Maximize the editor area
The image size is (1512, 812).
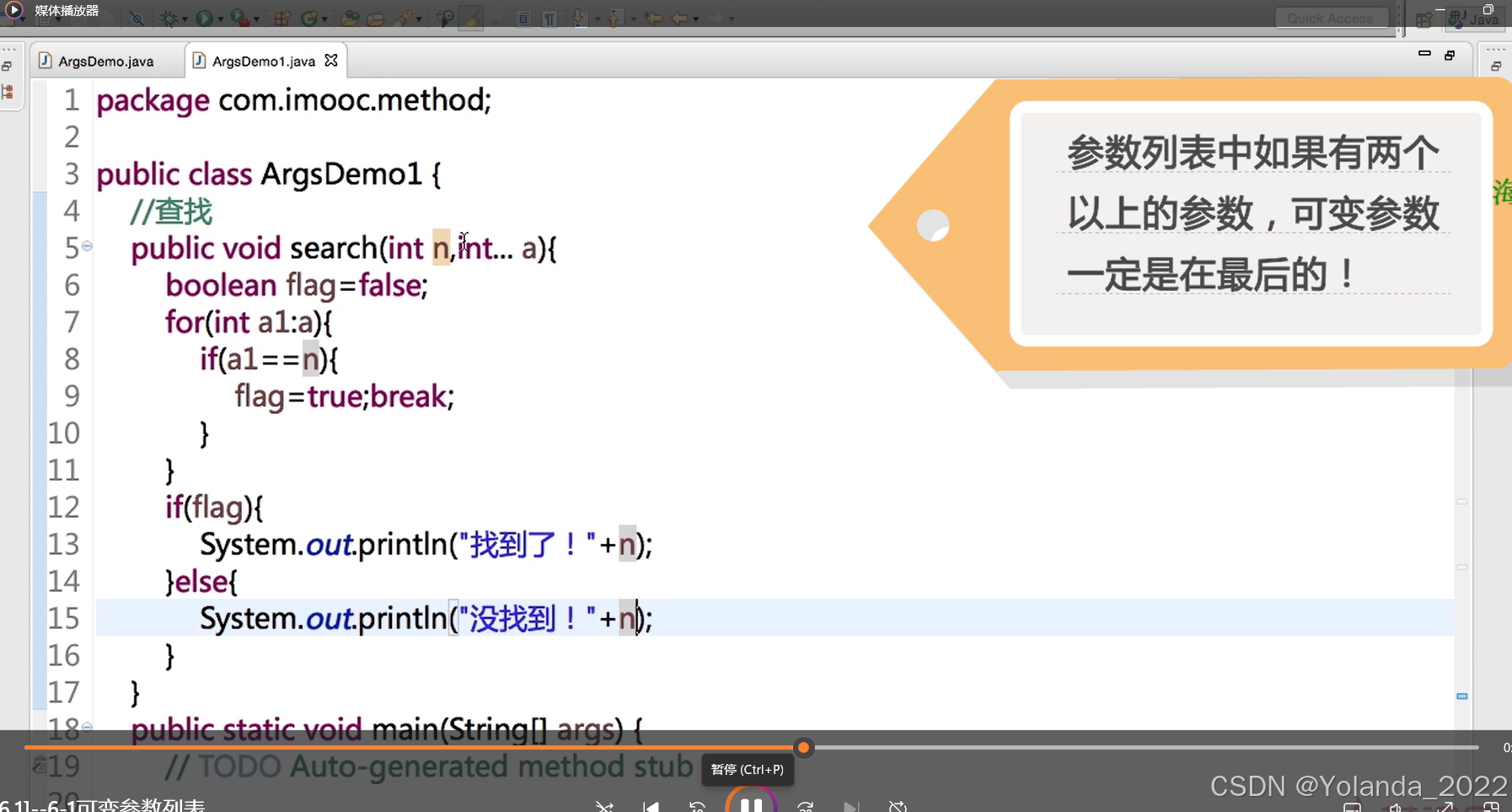pos(1450,55)
